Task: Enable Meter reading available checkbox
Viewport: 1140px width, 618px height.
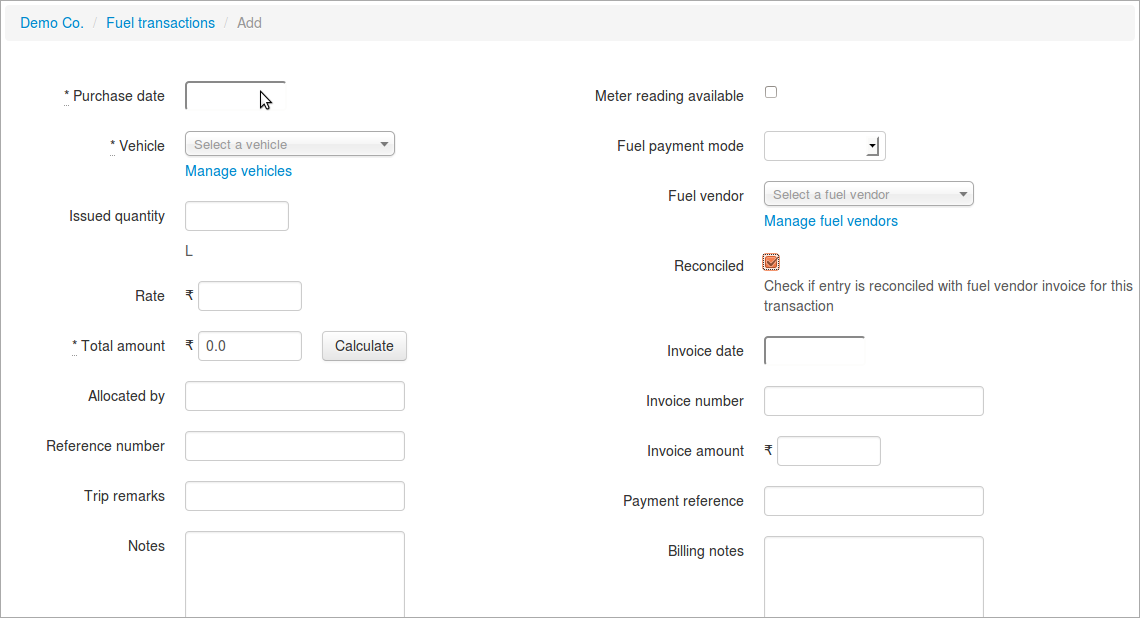Action: pyautogui.click(x=771, y=92)
